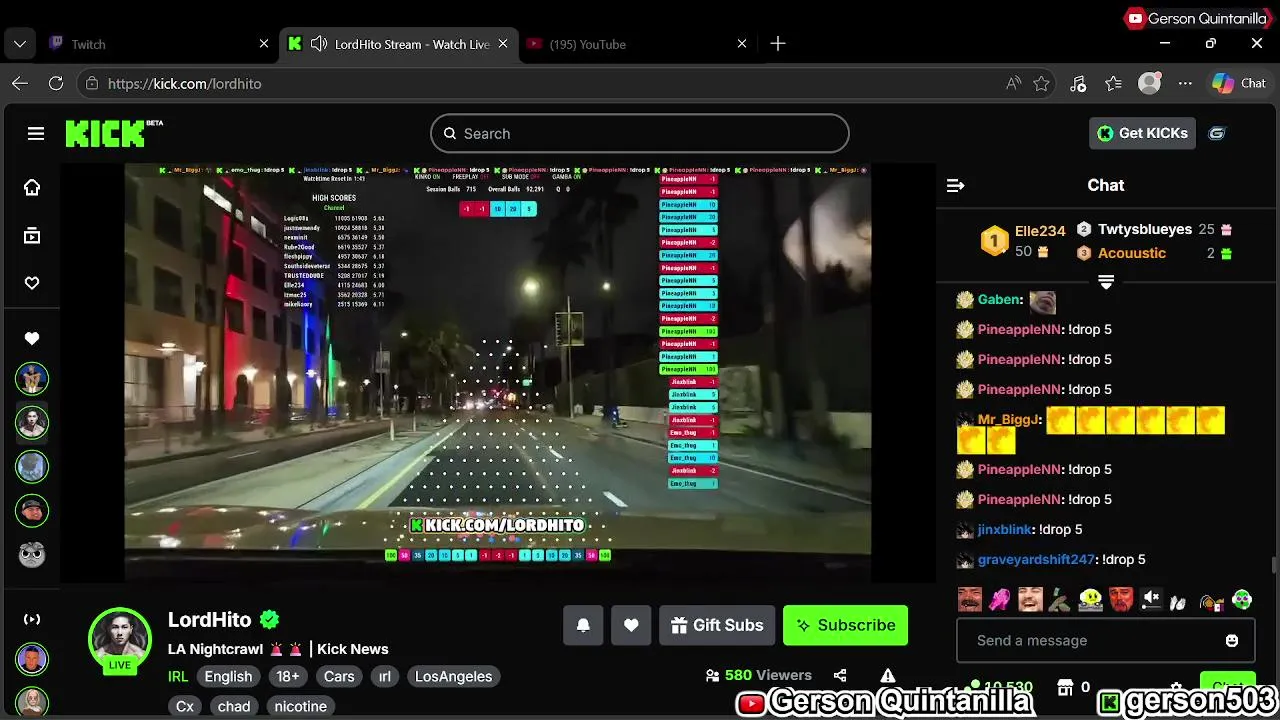The width and height of the screenshot is (1280, 720).
Task: Open a new browser tab
Action: pyautogui.click(x=778, y=44)
